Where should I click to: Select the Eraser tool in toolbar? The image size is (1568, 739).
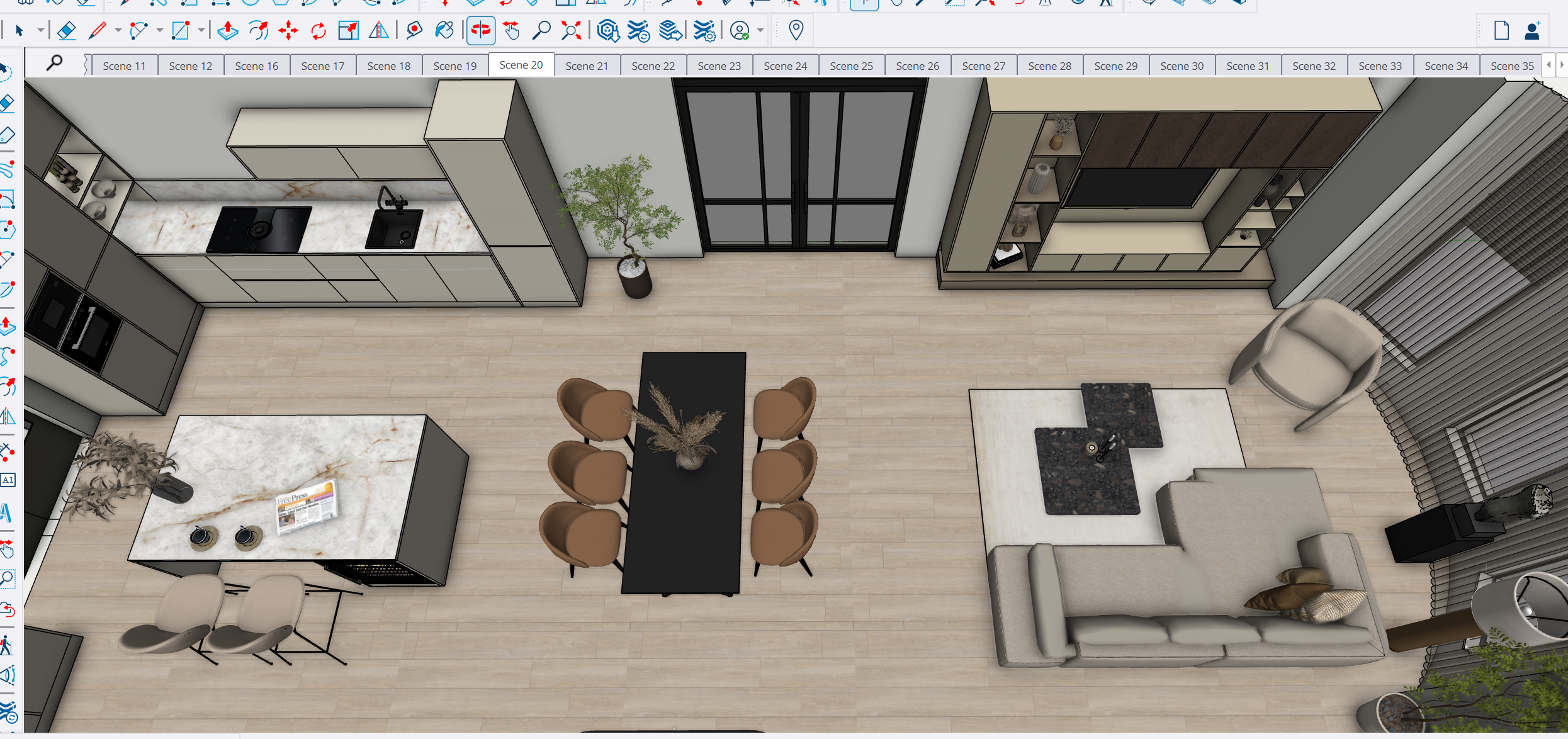(66, 30)
